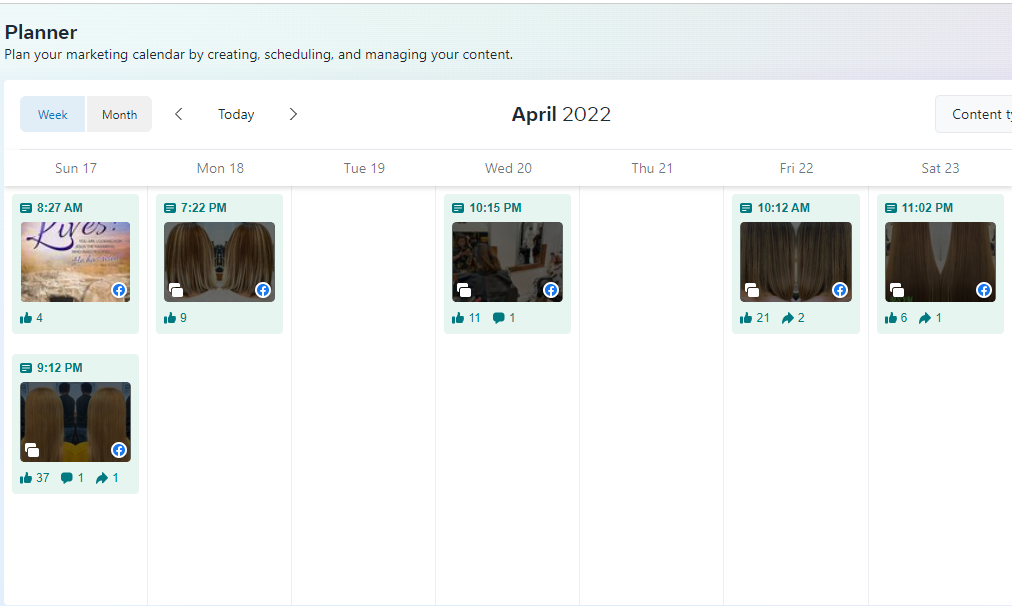Open the Content type filter dropdown
Screen dimensions: 1012x606
pos(974,114)
